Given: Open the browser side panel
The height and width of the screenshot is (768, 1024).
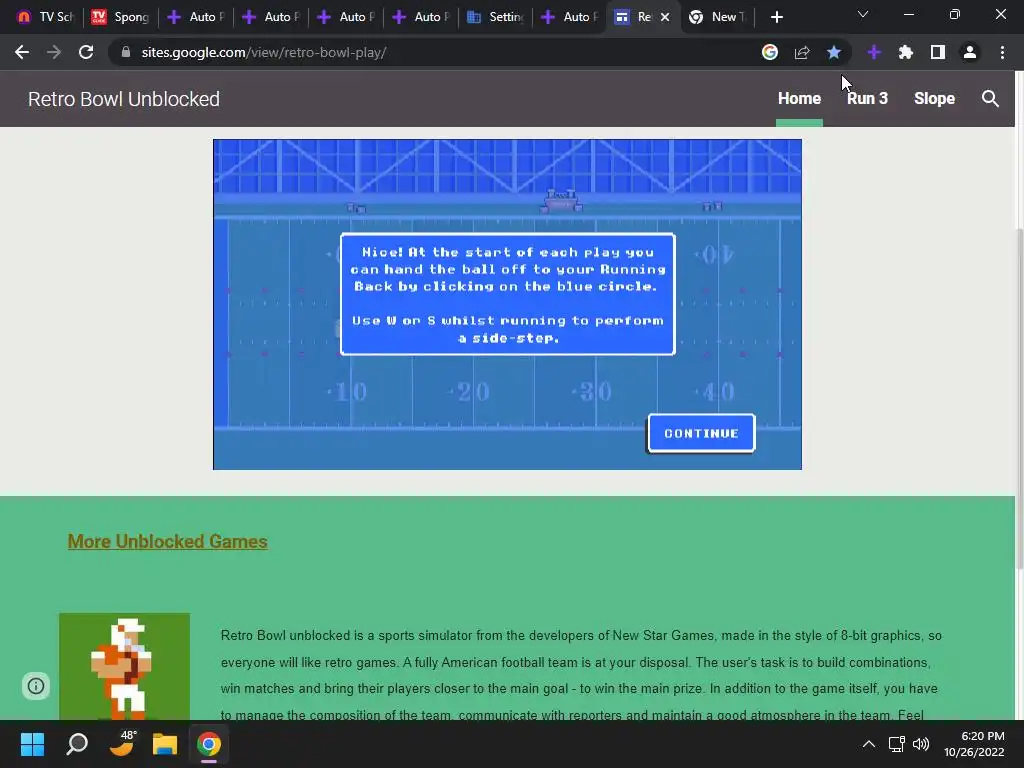Looking at the screenshot, I should (x=938, y=52).
